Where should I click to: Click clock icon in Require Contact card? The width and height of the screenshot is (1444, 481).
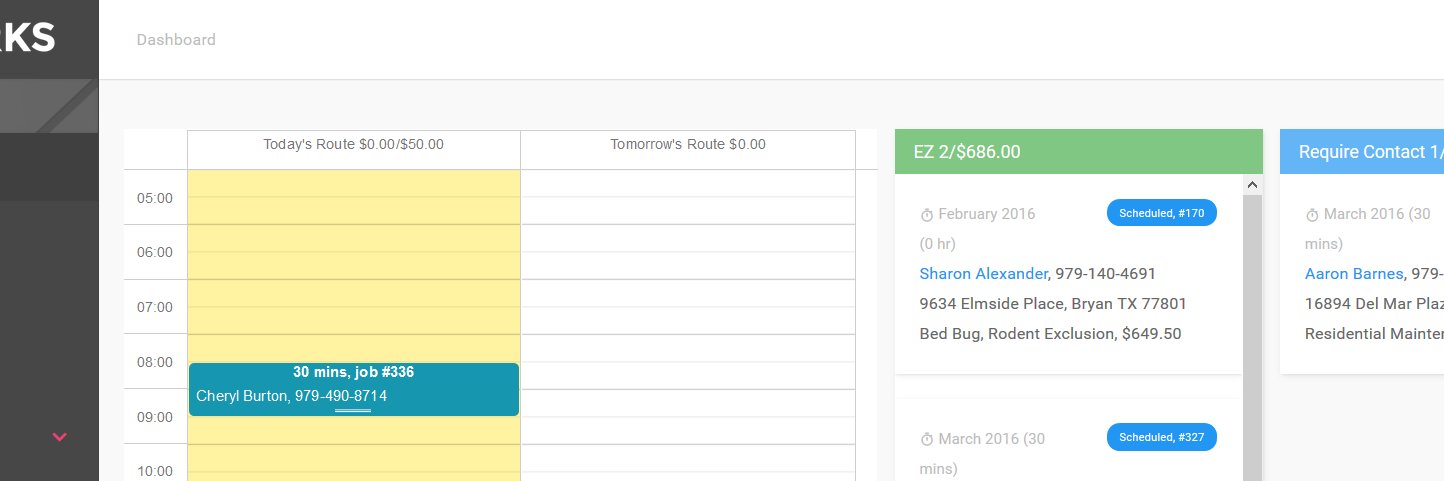click(1312, 215)
